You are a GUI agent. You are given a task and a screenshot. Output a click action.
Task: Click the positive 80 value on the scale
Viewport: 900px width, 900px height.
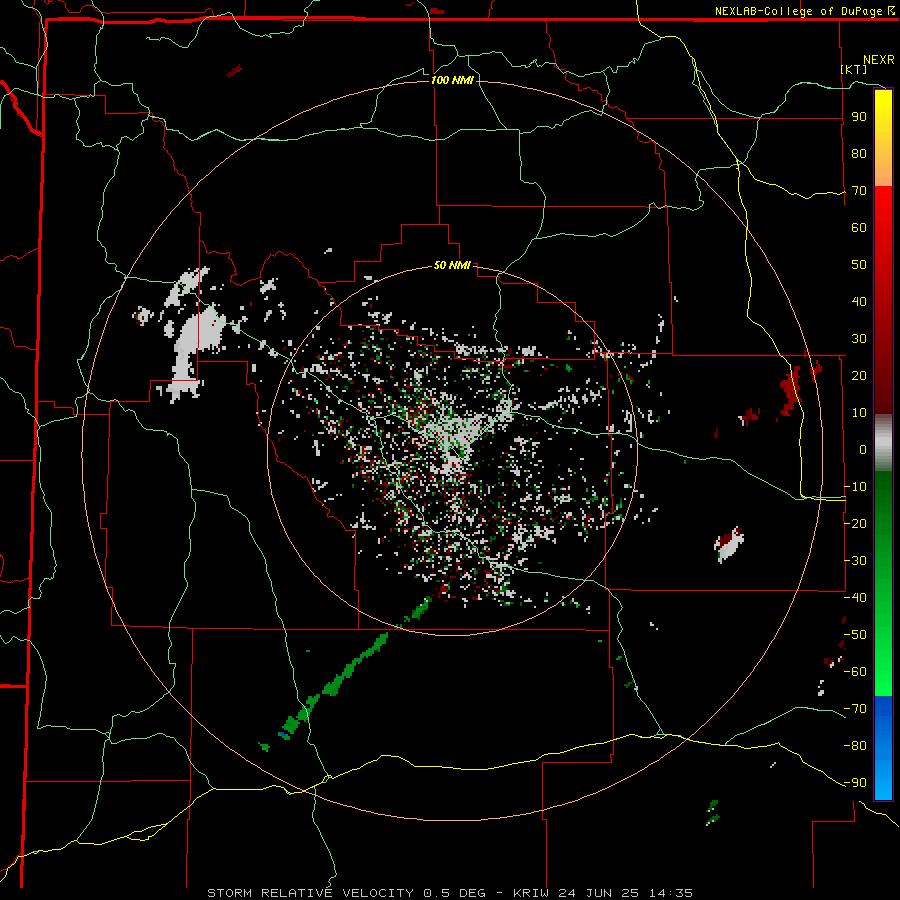[859, 154]
